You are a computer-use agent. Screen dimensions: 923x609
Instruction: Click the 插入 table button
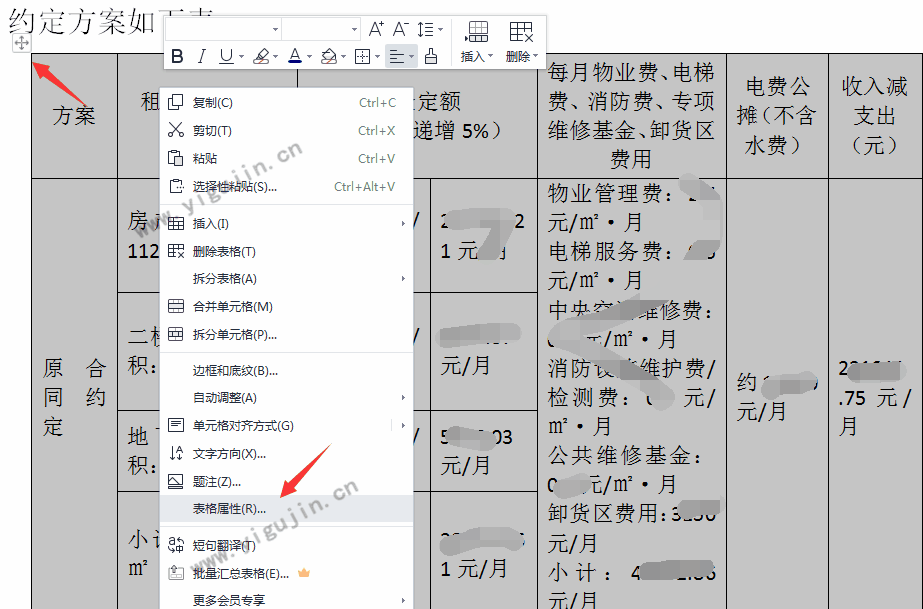(x=477, y=41)
